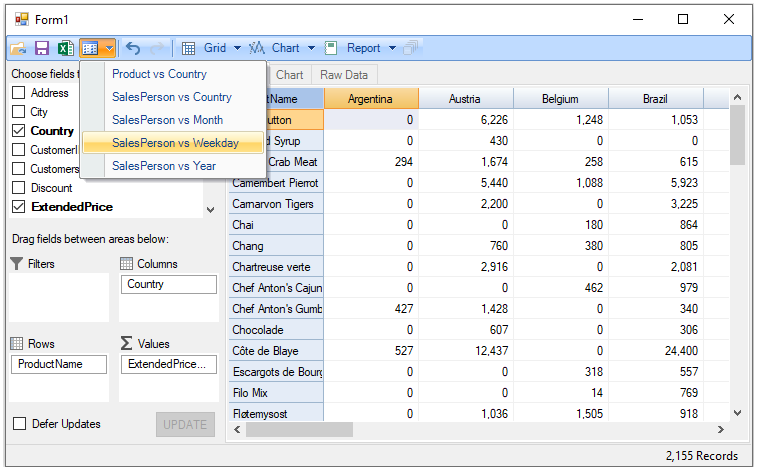
Task: Click the Export to Excel icon
Action: click(65, 48)
